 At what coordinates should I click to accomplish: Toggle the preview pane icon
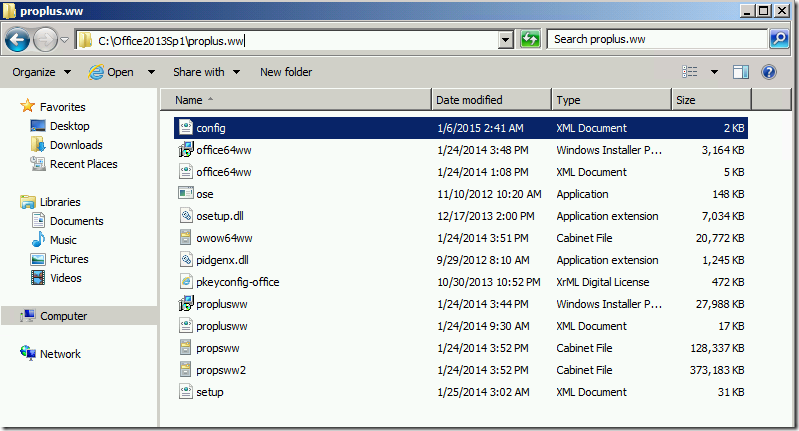coord(740,72)
